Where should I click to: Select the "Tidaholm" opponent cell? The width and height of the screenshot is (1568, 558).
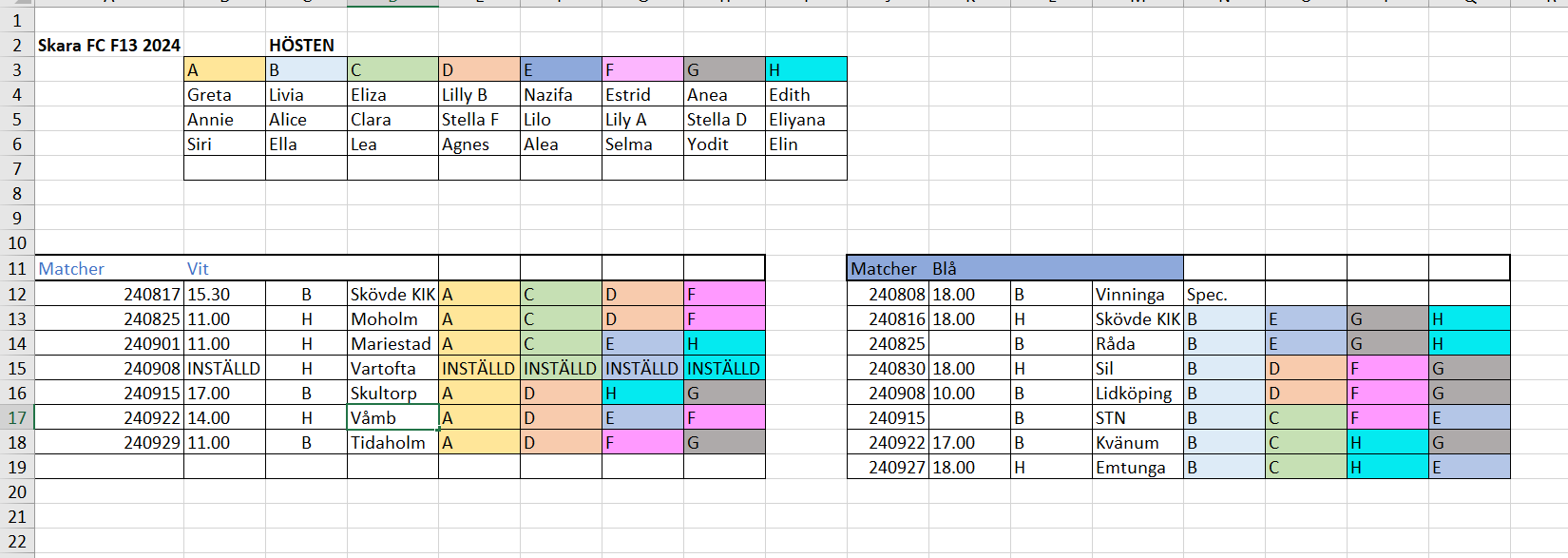pos(392,443)
